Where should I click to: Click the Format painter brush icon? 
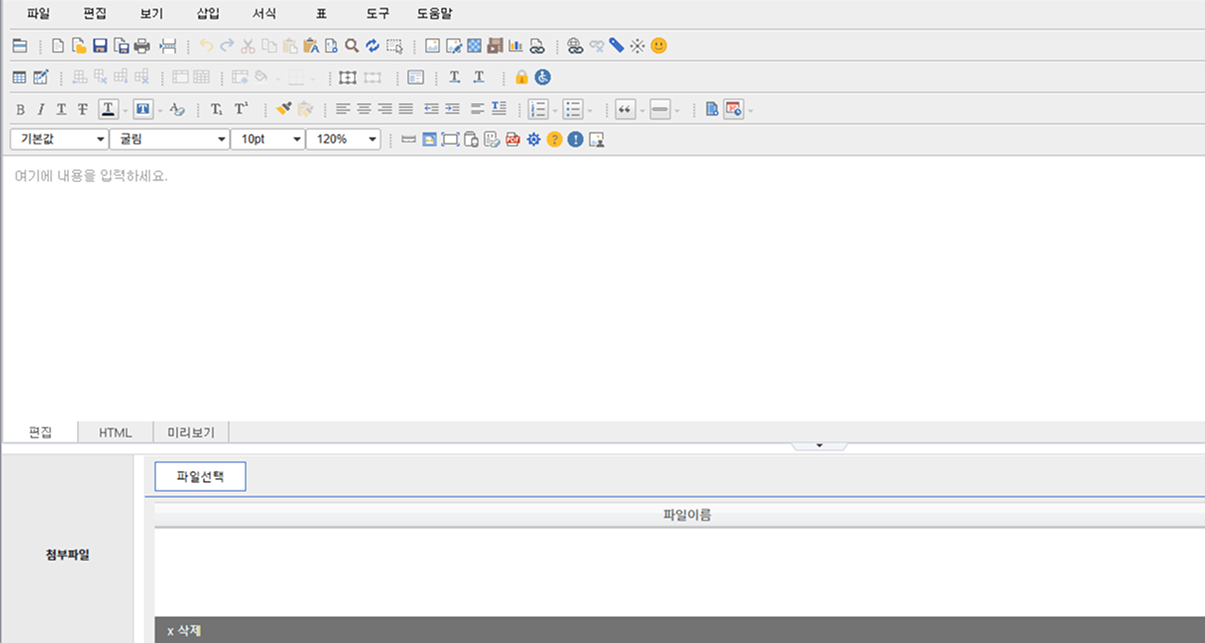point(284,109)
